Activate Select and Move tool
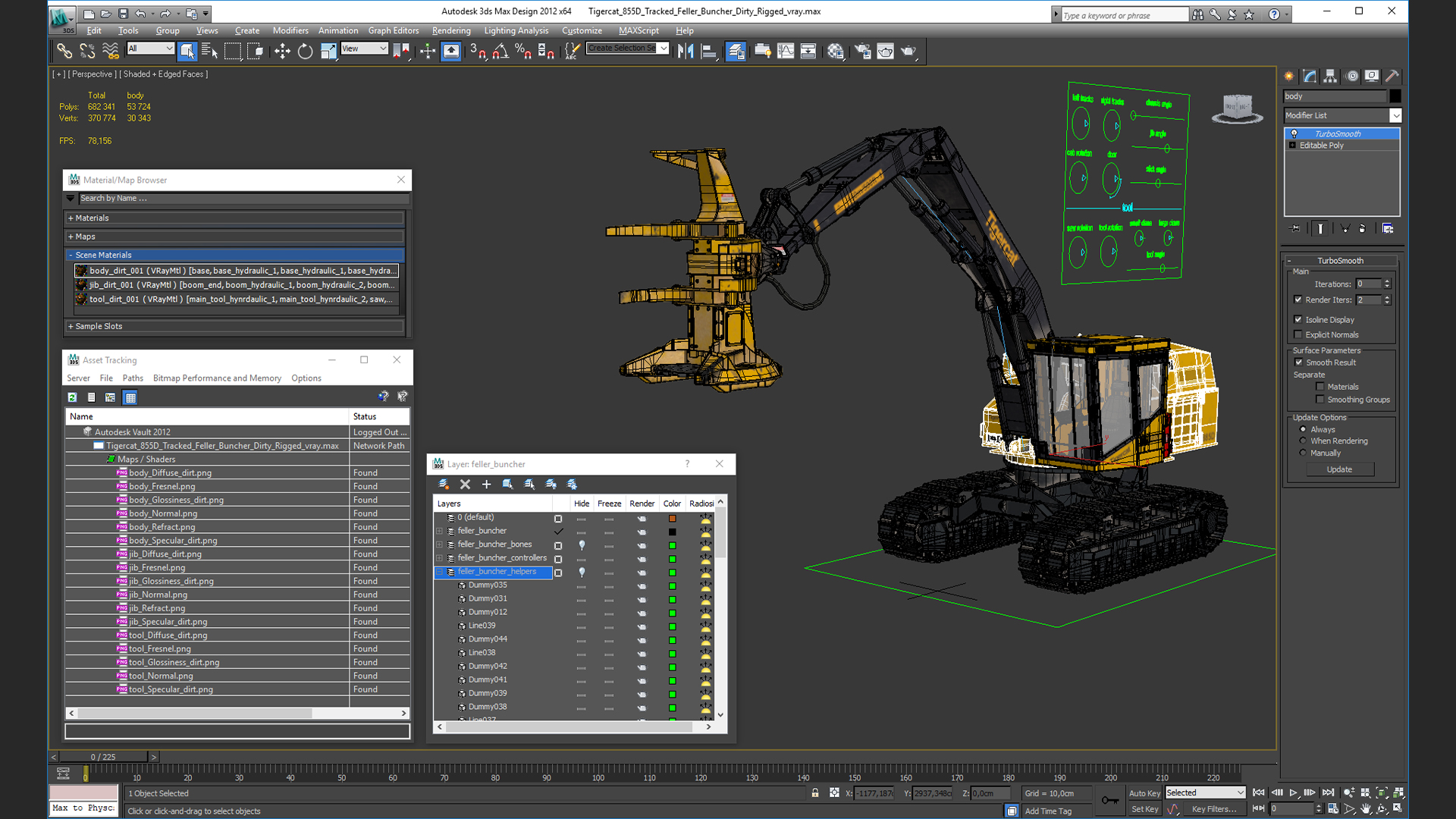1456x819 pixels. click(282, 51)
